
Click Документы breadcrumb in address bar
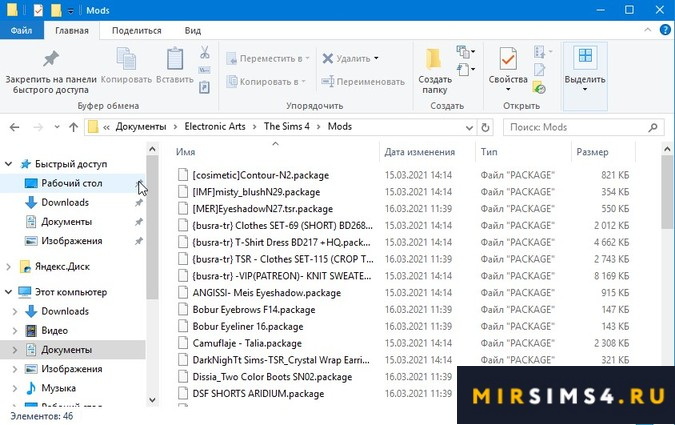pyautogui.click(x=141, y=127)
